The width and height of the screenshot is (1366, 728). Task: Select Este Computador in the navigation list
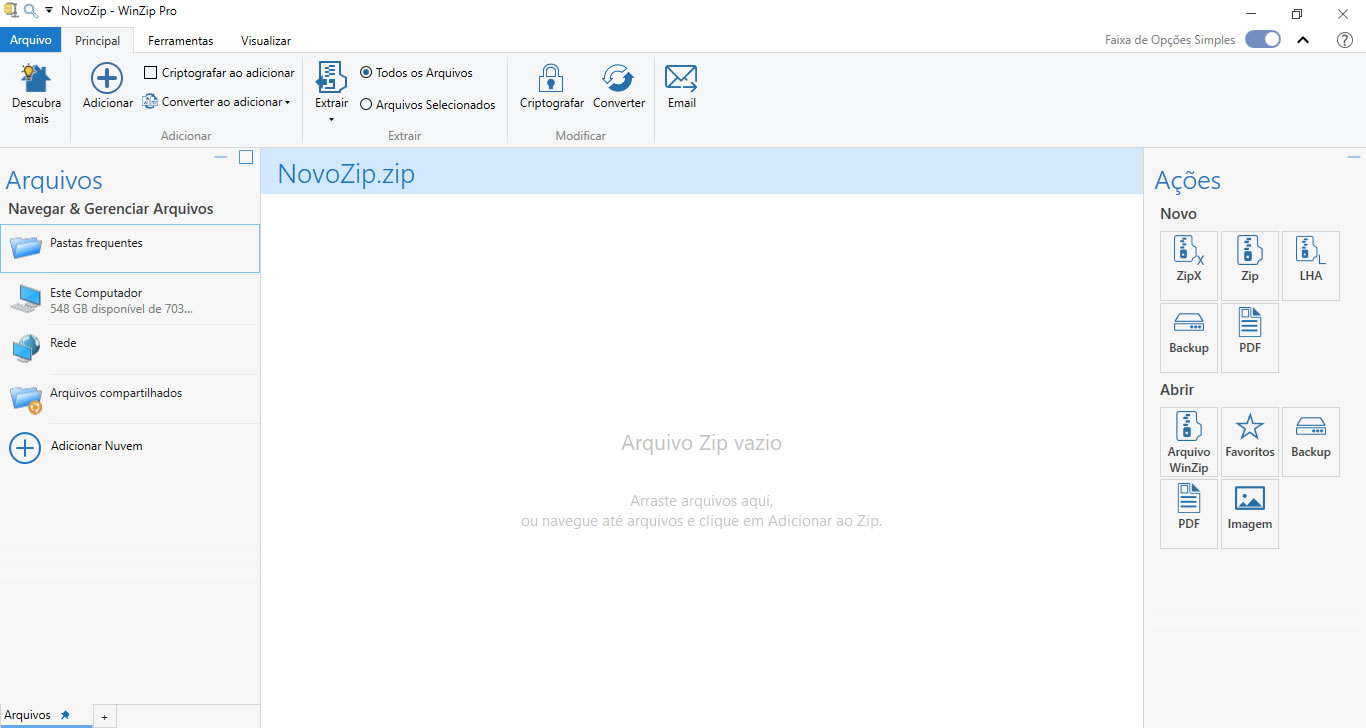pyautogui.click(x=96, y=300)
